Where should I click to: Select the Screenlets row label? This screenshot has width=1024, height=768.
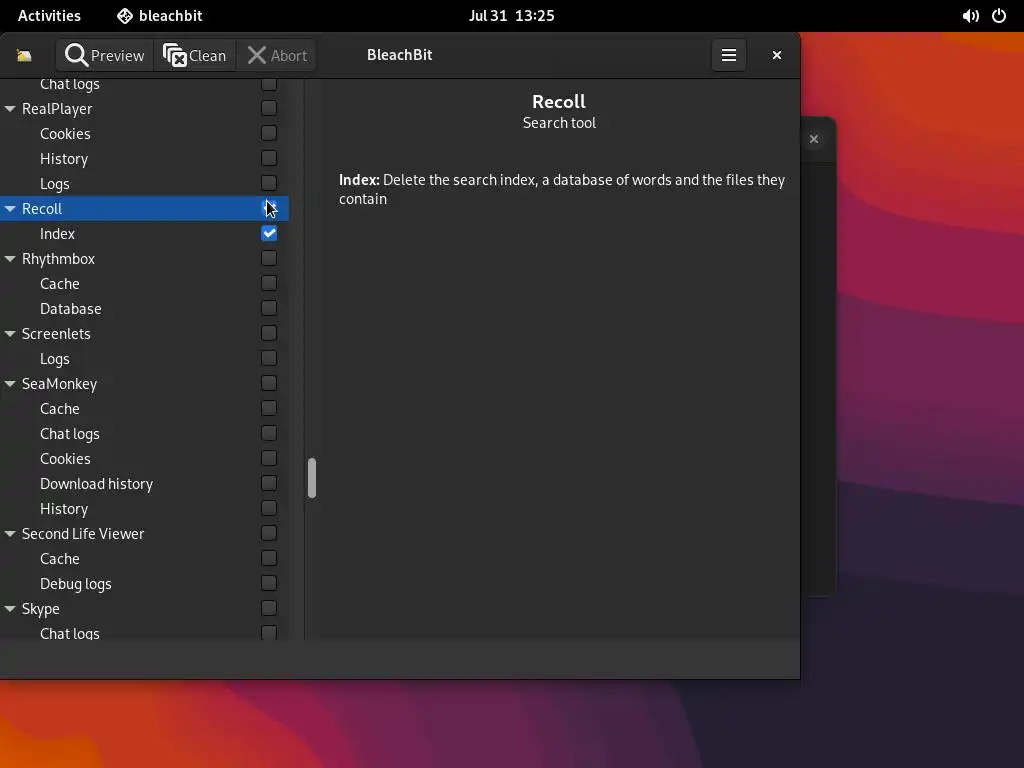(56, 334)
